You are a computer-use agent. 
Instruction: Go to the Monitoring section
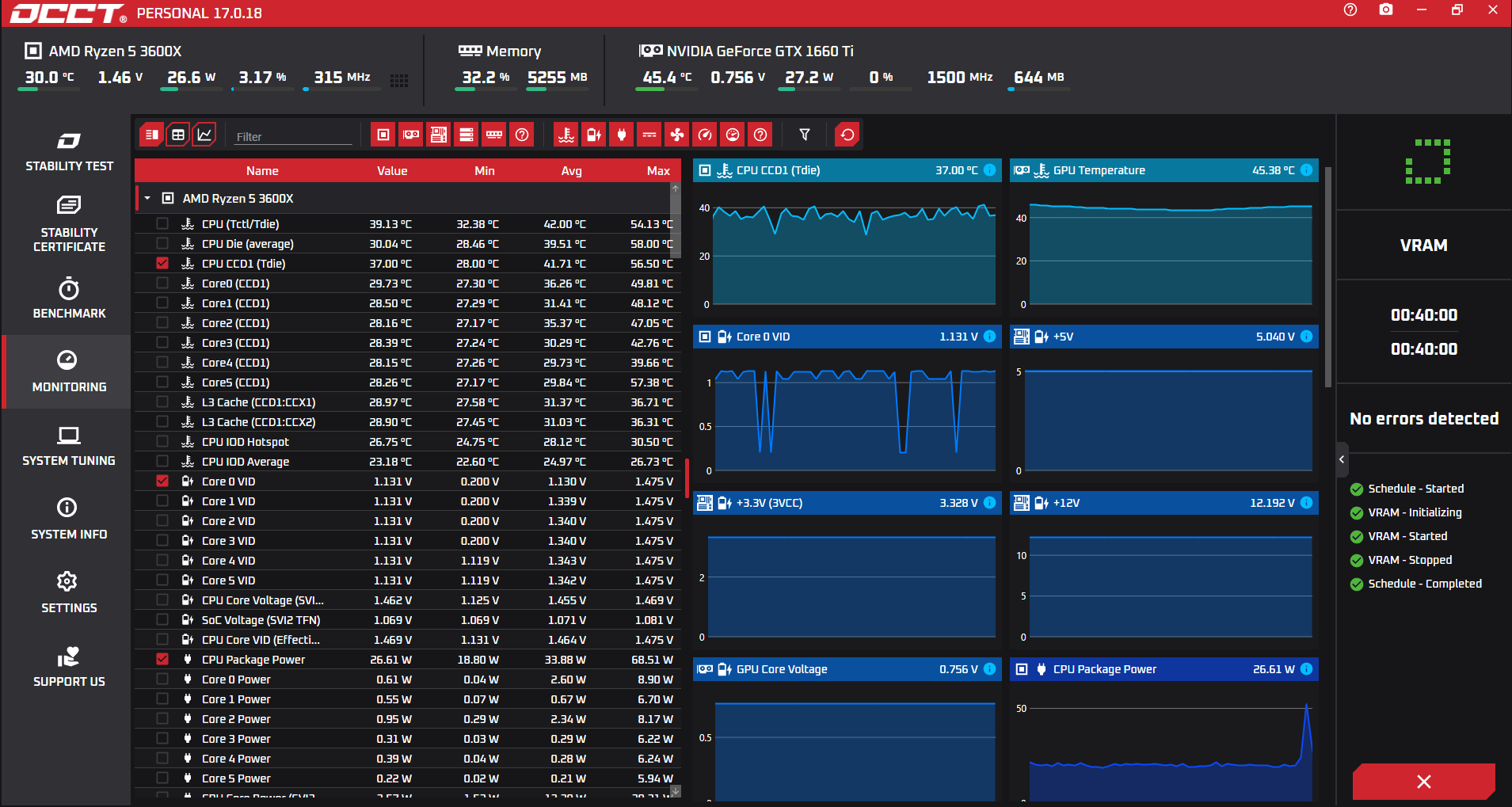(69, 371)
